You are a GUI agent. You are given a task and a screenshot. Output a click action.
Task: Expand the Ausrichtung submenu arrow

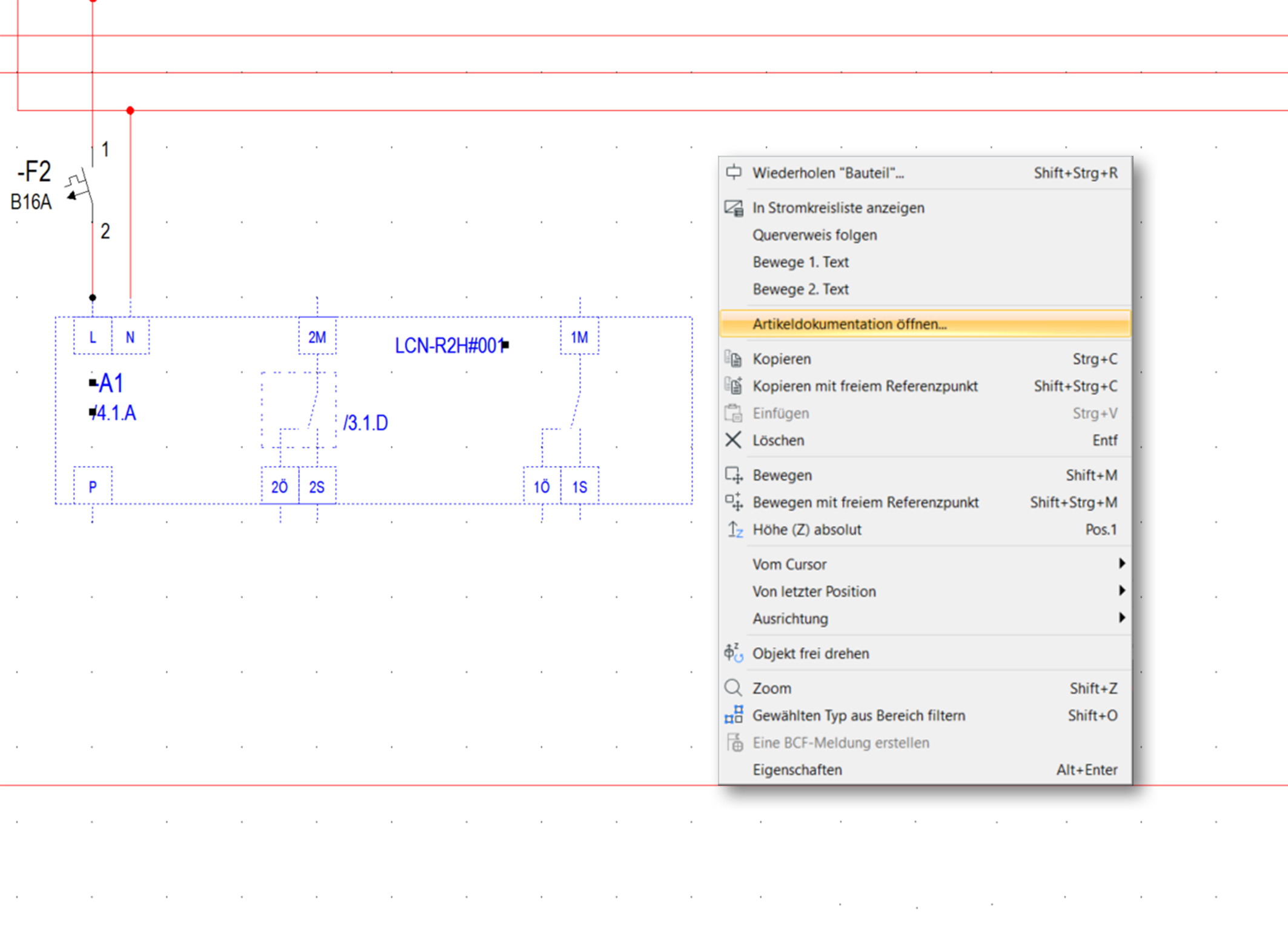[x=1121, y=618]
